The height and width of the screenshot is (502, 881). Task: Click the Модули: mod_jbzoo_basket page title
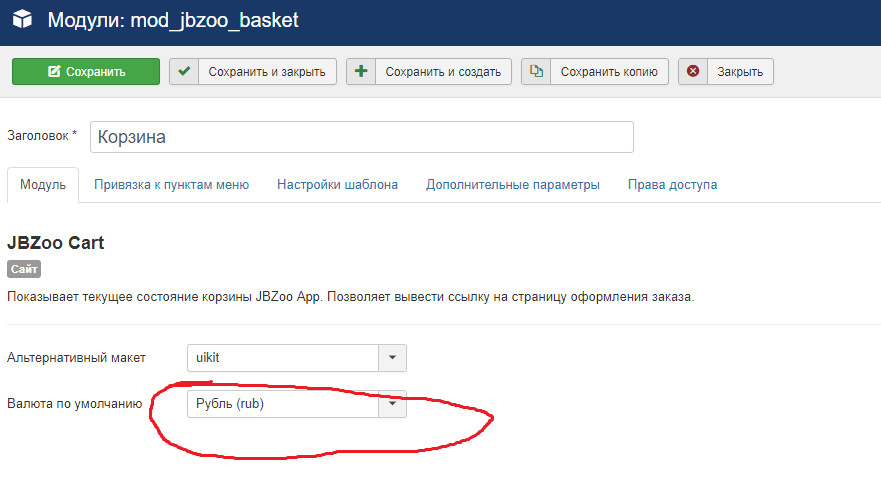coord(173,20)
